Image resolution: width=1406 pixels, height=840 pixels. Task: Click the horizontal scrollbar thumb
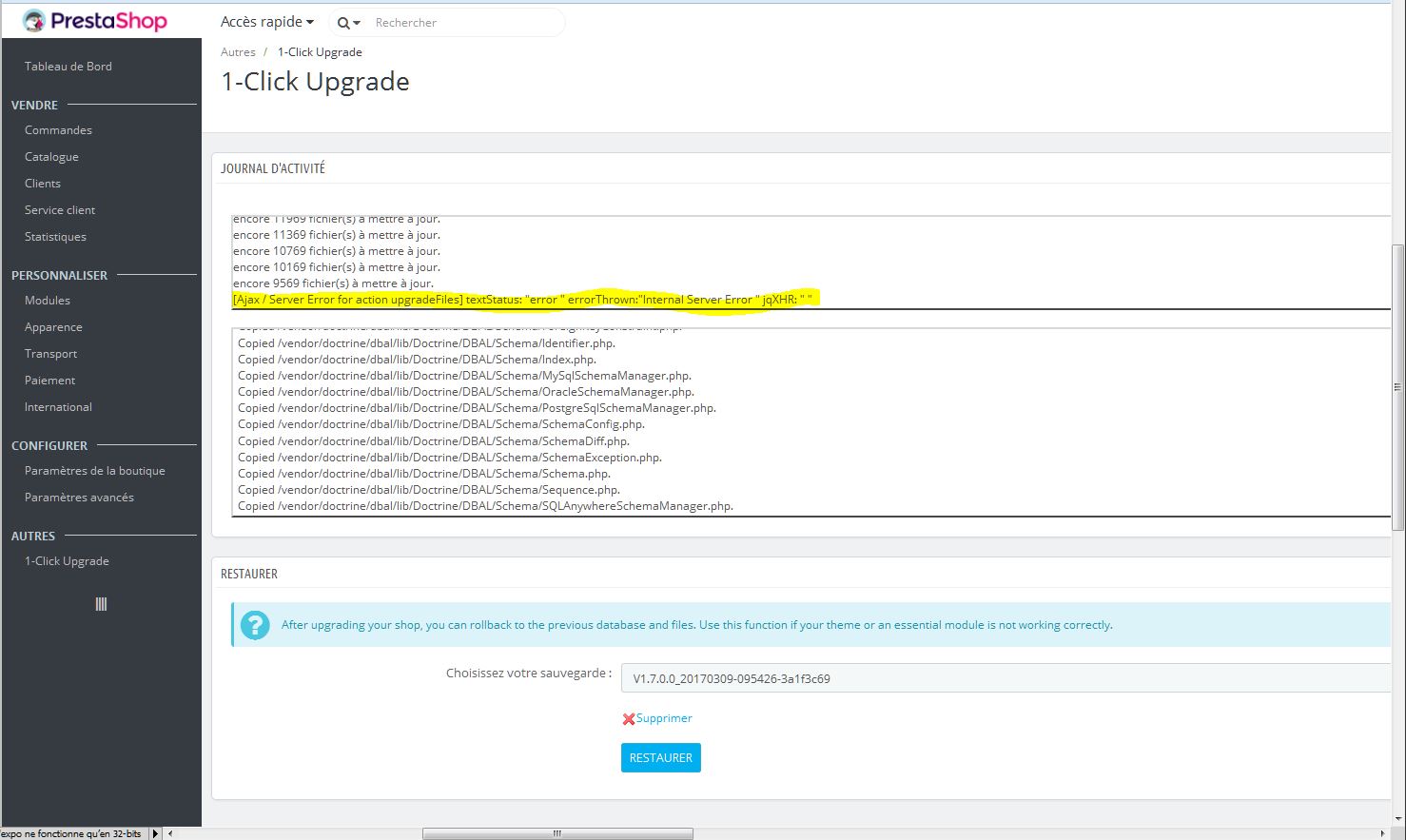pos(557,833)
